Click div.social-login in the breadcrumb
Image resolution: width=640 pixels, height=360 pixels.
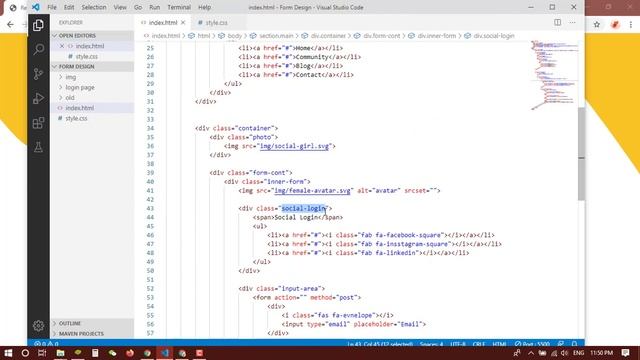(493, 36)
